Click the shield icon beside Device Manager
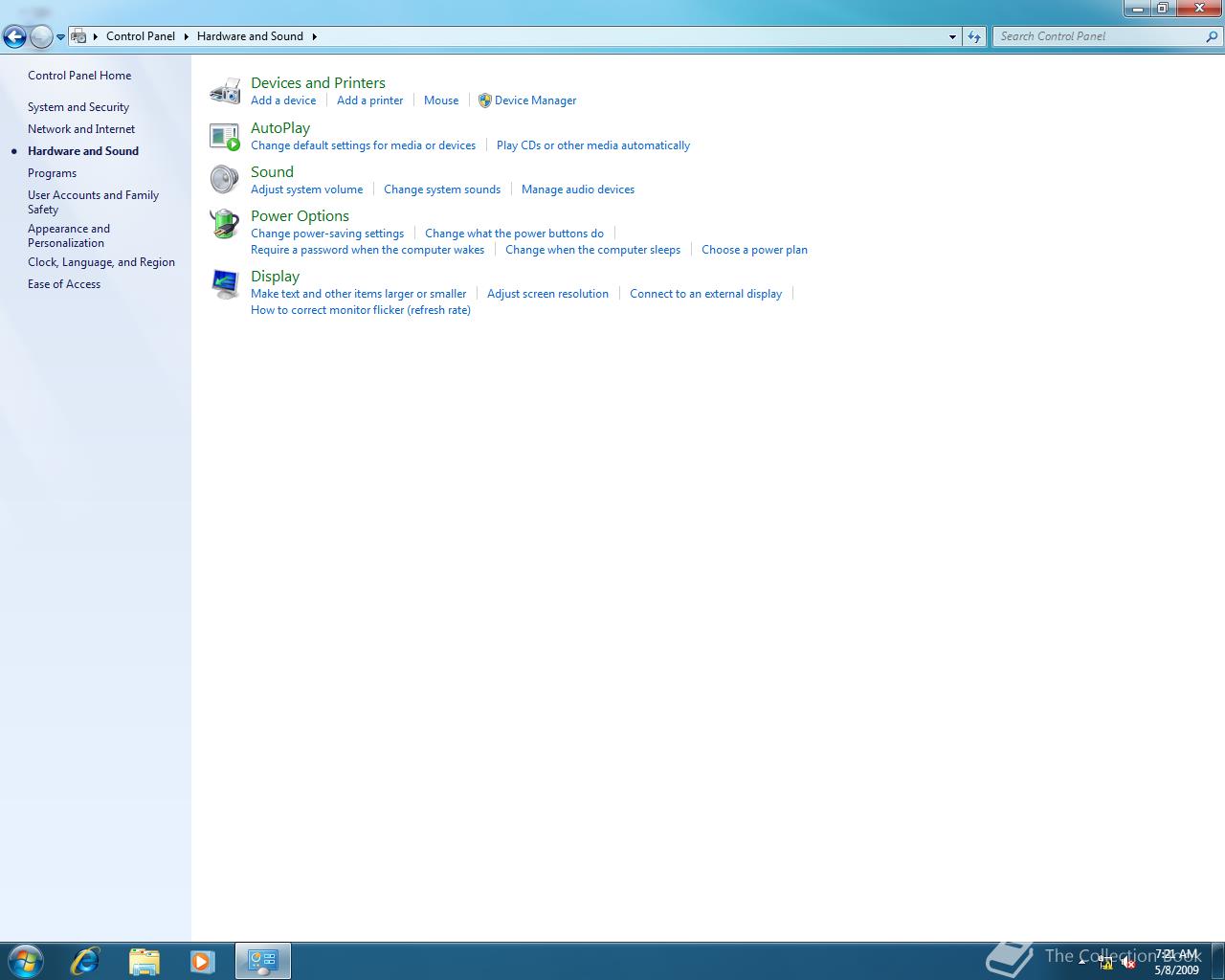The image size is (1225, 980). point(484,100)
